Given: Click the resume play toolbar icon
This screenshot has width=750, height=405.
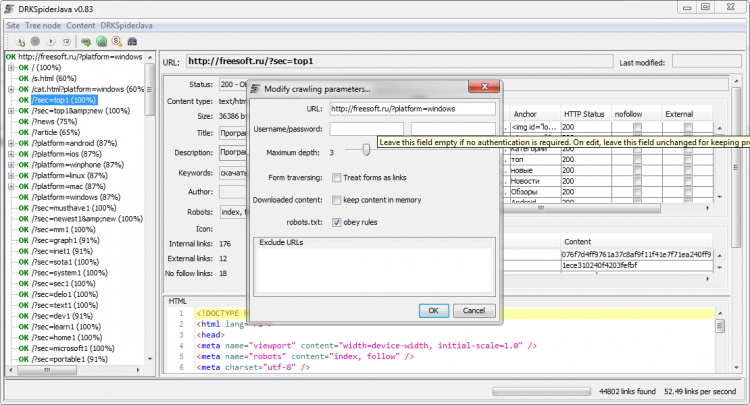Looking at the screenshot, I should 51,41.
